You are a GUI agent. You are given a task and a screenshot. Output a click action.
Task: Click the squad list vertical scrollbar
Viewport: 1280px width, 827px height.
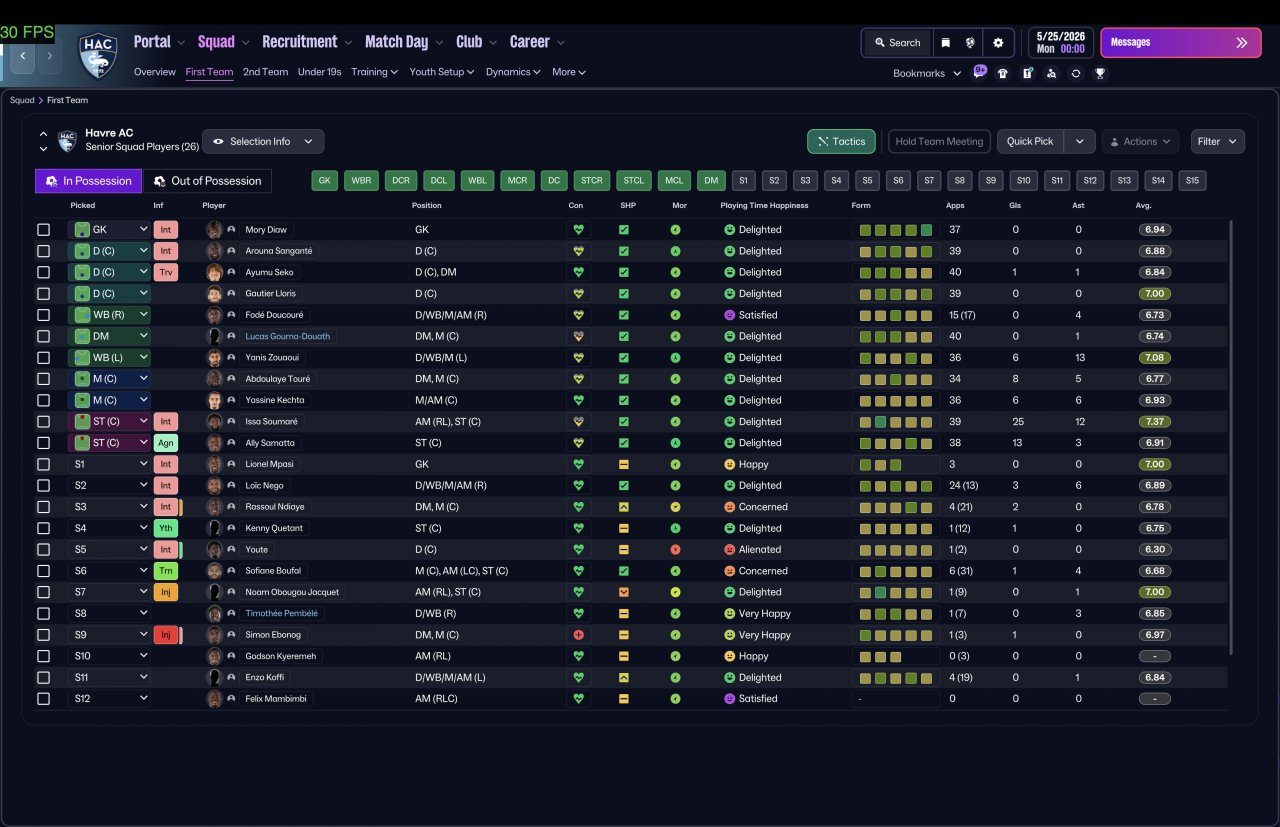[x=1231, y=437]
